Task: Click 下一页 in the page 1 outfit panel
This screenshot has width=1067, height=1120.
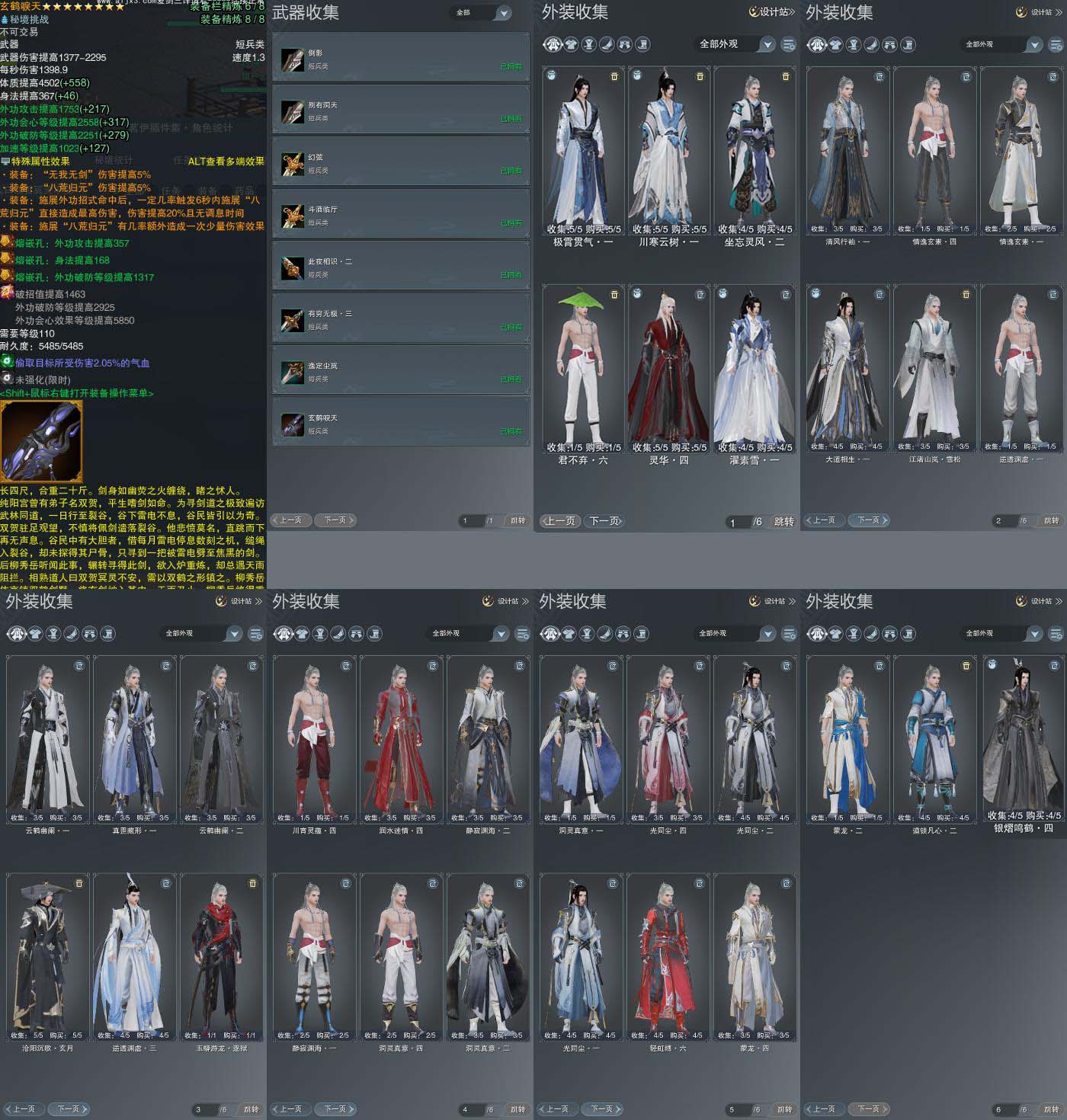Action: pyautogui.click(x=604, y=521)
